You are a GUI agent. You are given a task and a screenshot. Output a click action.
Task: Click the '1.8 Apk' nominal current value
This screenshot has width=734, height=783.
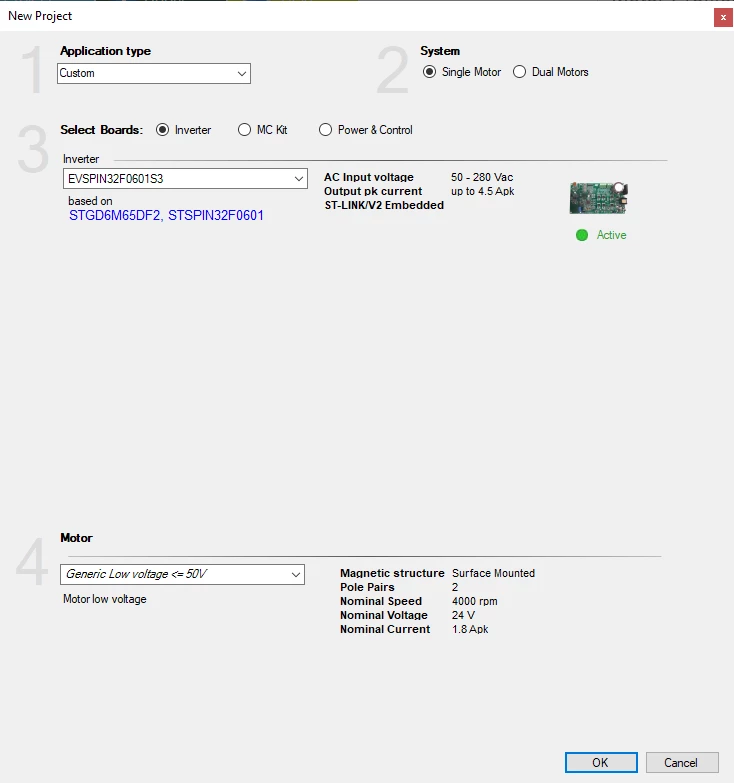[470, 629]
